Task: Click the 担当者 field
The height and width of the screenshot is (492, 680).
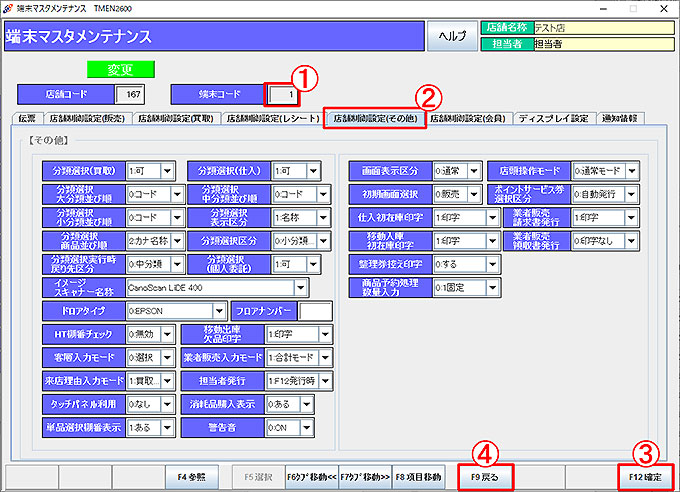Action: coord(604,44)
